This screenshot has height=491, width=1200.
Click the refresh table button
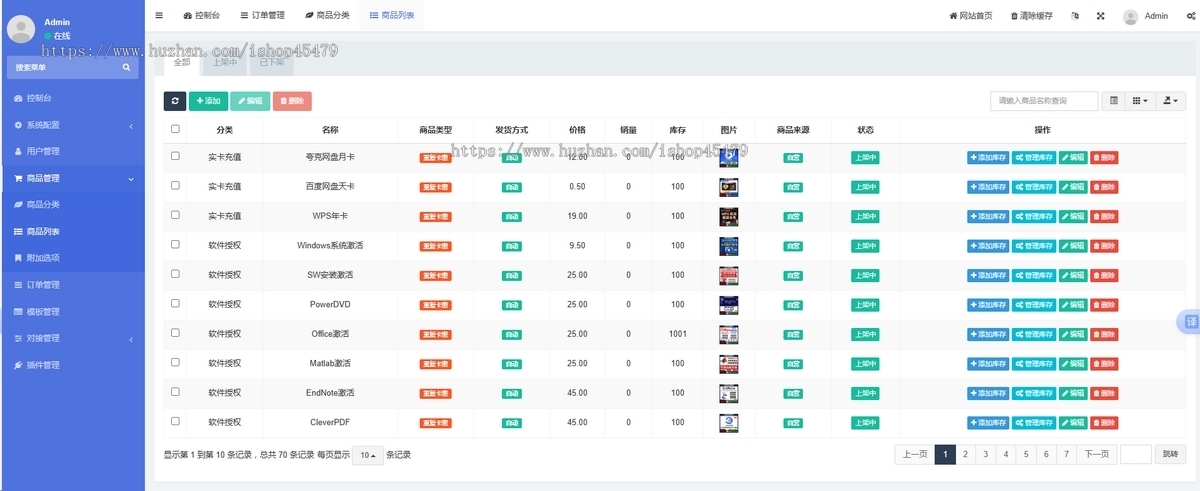[x=175, y=101]
